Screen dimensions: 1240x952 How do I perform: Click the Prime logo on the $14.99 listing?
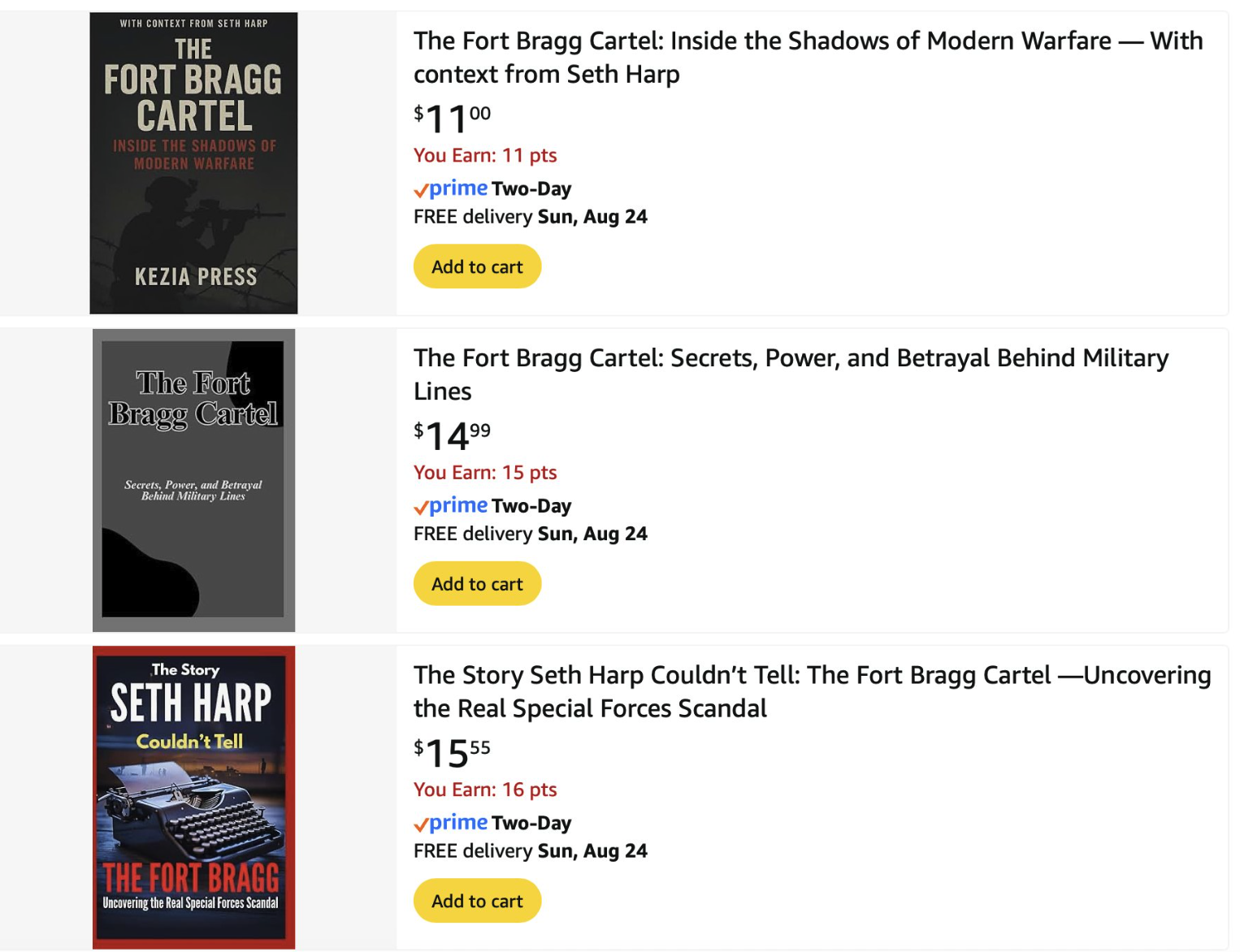coord(452,505)
